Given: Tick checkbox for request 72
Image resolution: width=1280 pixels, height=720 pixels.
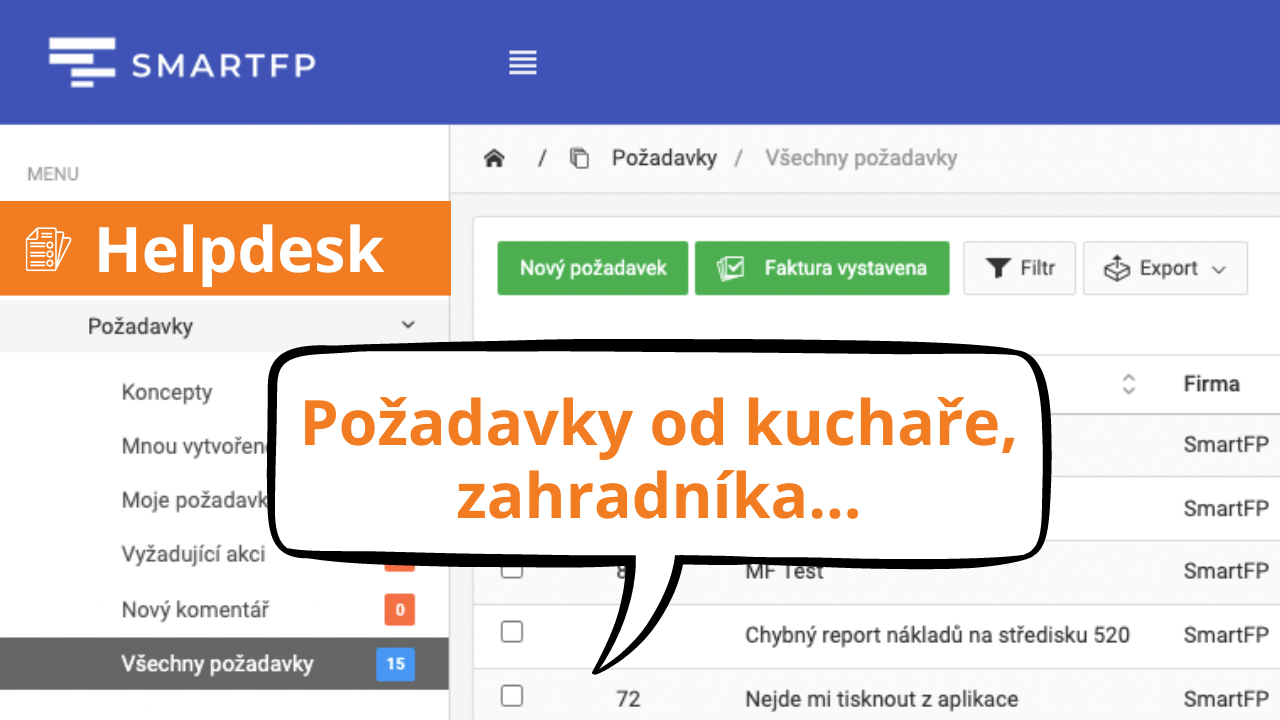Looking at the screenshot, I should [x=511, y=696].
